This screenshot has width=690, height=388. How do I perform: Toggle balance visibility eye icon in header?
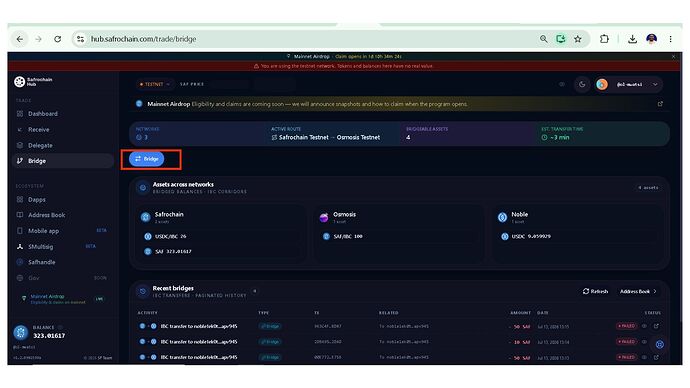pos(562,84)
